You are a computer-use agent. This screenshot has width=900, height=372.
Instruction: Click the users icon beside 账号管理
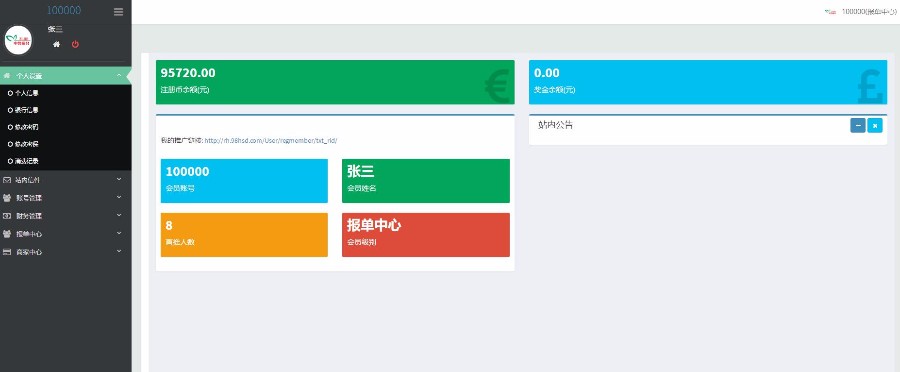[7, 197]
